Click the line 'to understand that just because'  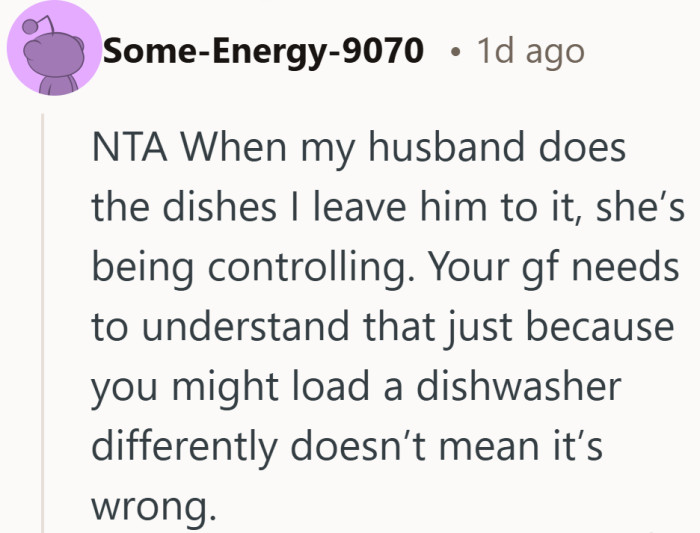(382, 327)
